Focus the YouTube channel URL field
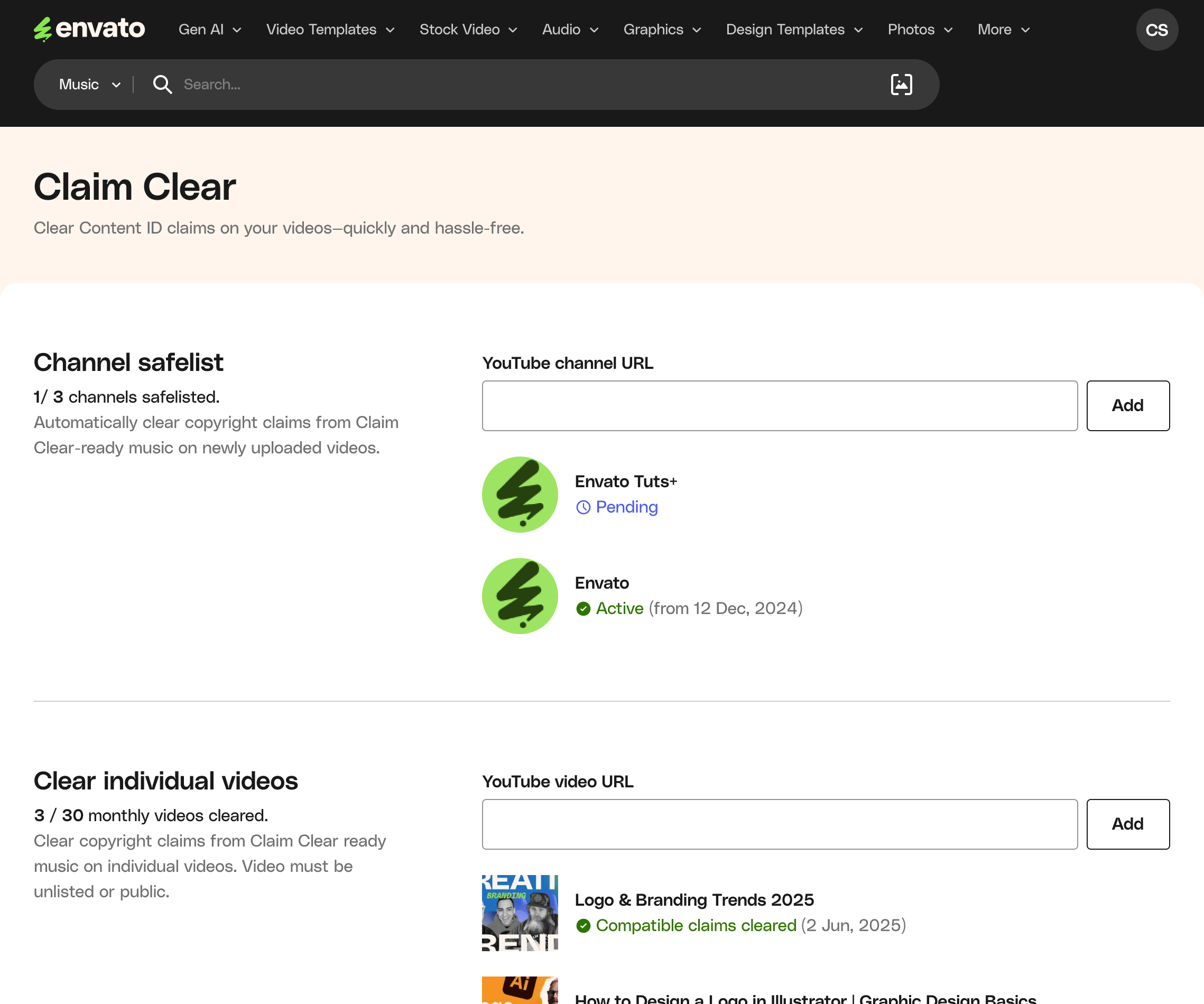This screenshot has width=1204, height=1004. click(x=779, y=406)
